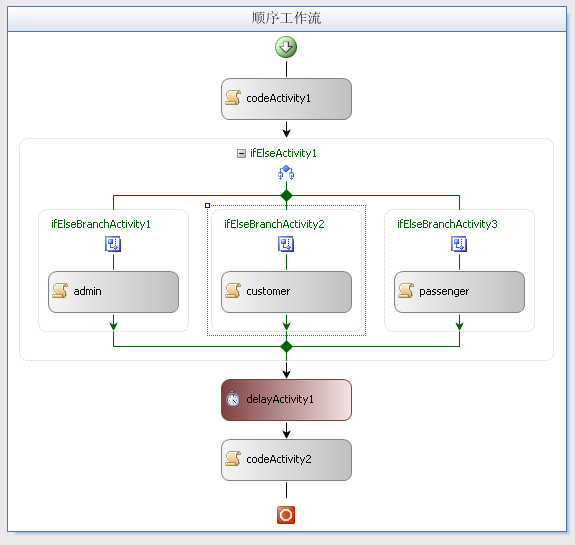Click the blue selection handle of ifElseBranchActivity2
This screenshot has width=575, height=545.
pyautogui.click(x=207, y=206)
